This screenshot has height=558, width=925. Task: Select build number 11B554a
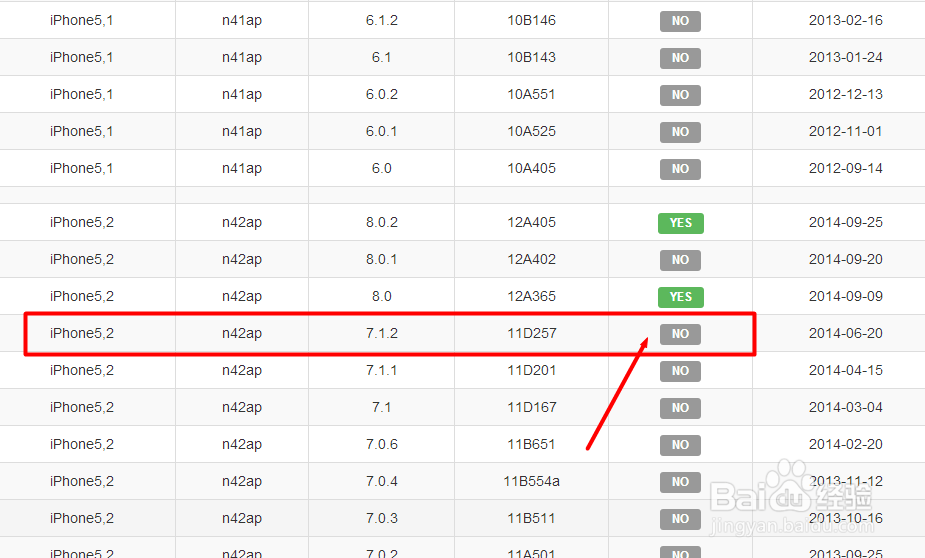532,481
